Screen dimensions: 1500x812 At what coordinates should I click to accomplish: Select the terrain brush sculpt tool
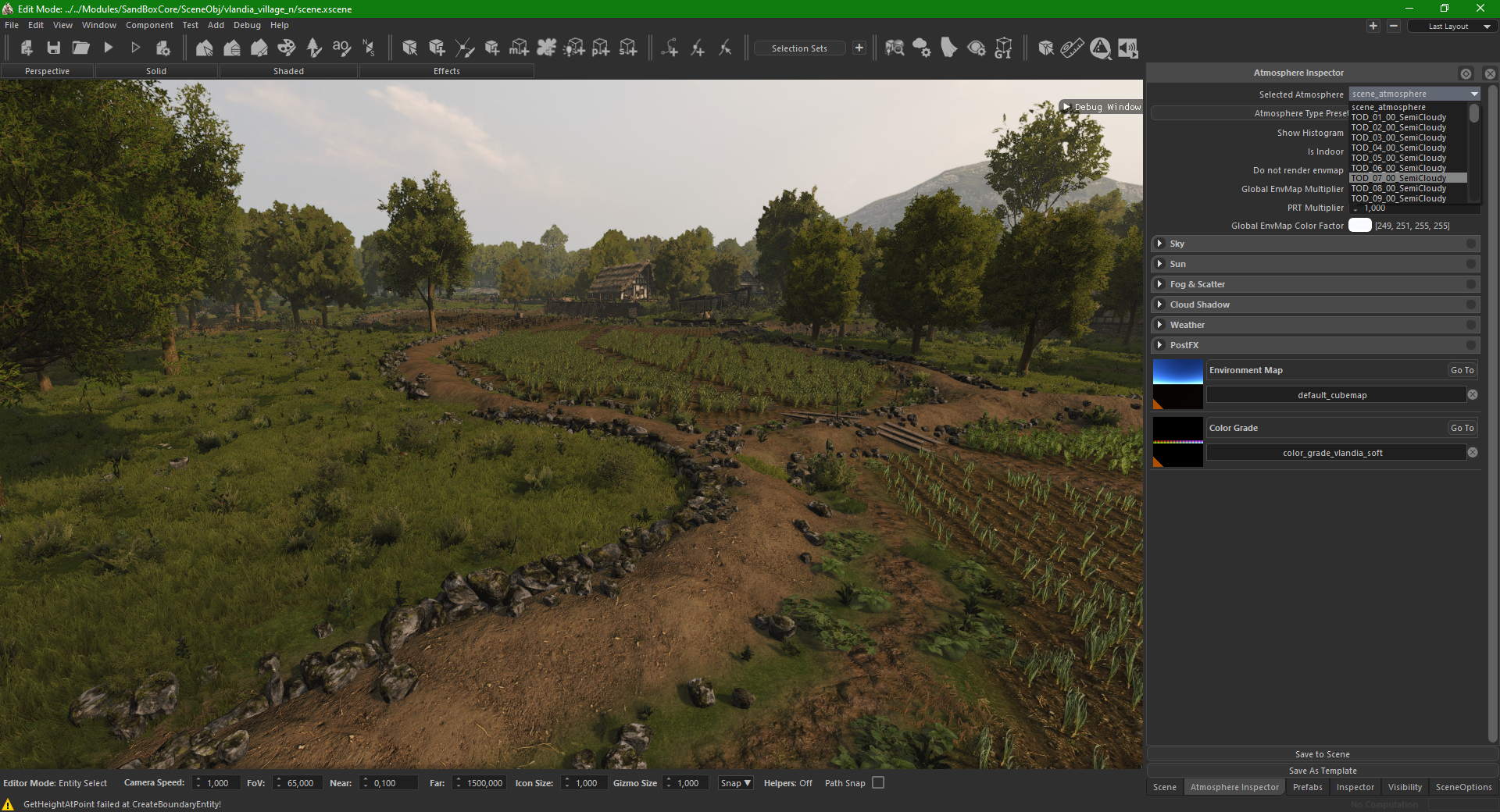coord(259,48)
